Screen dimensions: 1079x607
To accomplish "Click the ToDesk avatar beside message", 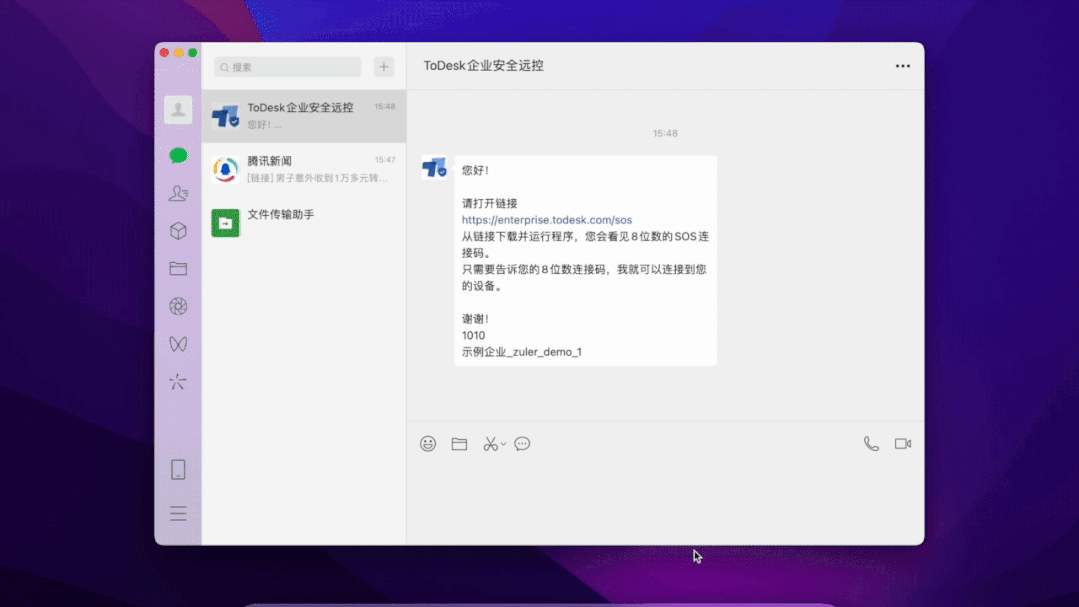I will pos(434,167).
